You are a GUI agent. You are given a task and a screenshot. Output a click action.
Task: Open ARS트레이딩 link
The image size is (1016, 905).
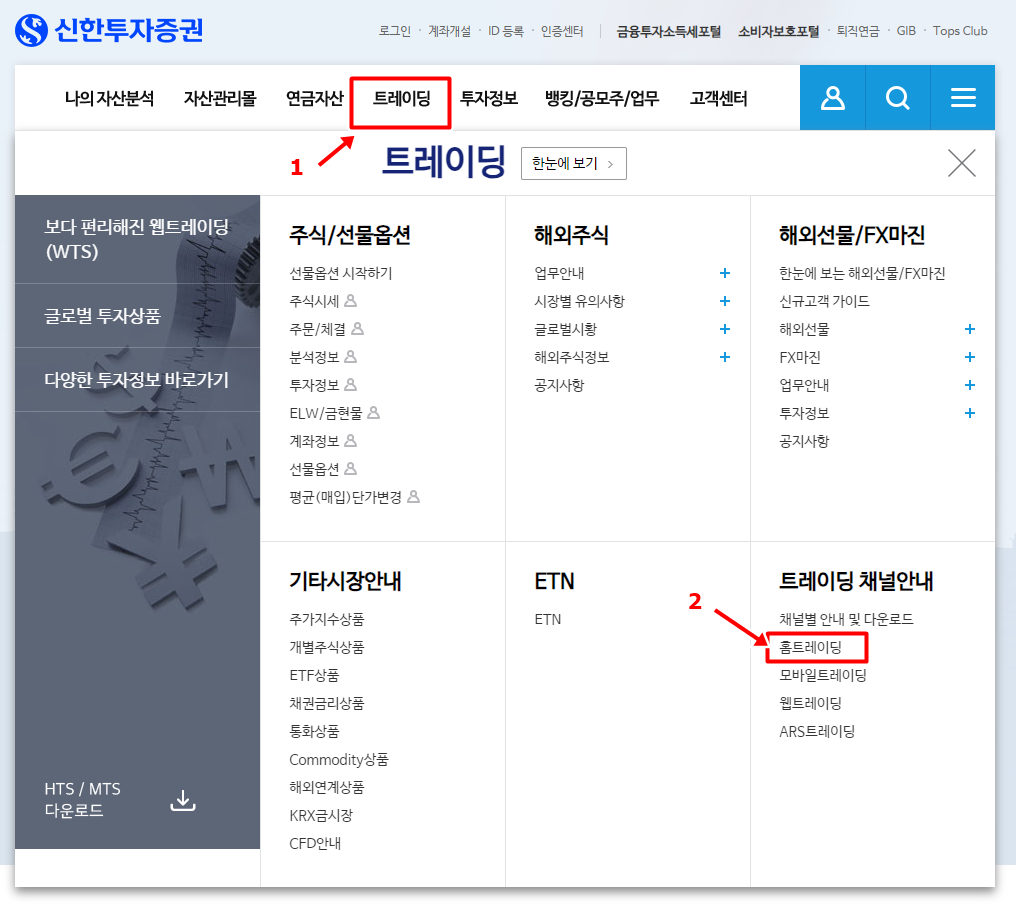click(816, 731)
